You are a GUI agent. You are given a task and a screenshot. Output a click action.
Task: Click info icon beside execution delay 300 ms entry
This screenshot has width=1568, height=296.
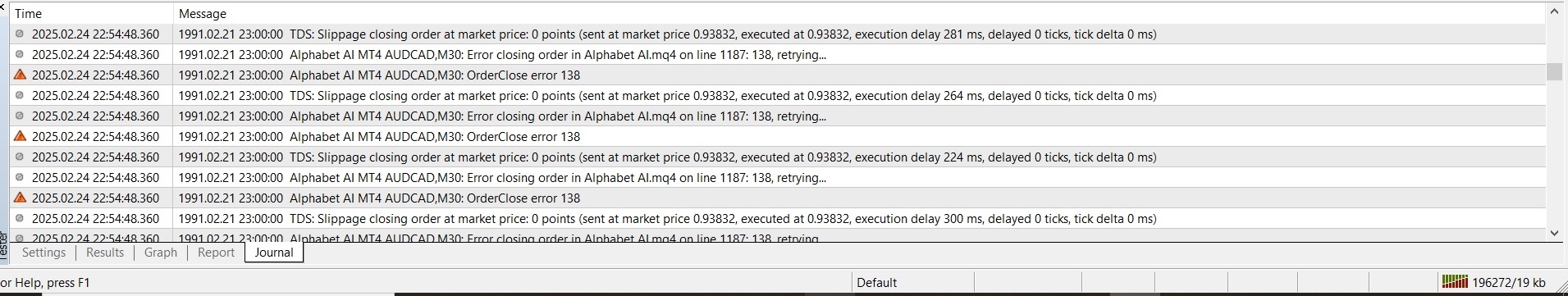(x=20, y=218)
